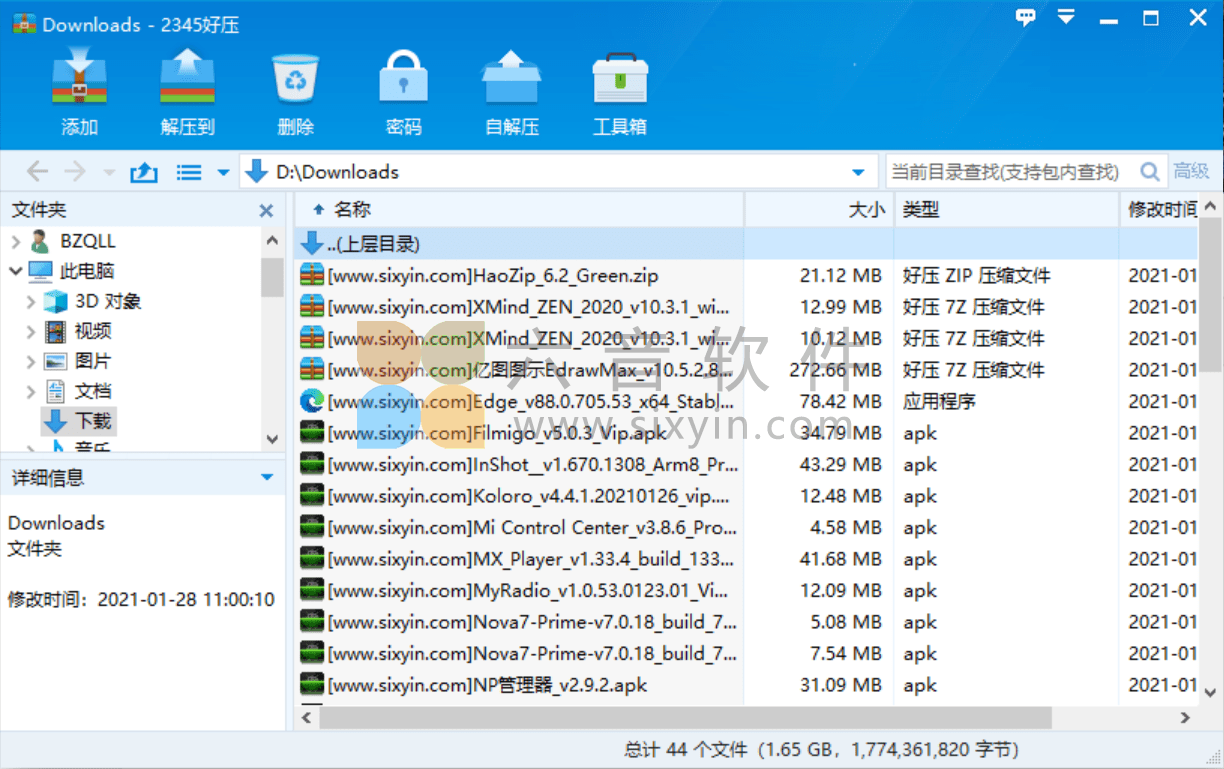The width and height of the screenshot is (1224, 769).
Task: Click the 高级 search button
Action: [1192, 170]
